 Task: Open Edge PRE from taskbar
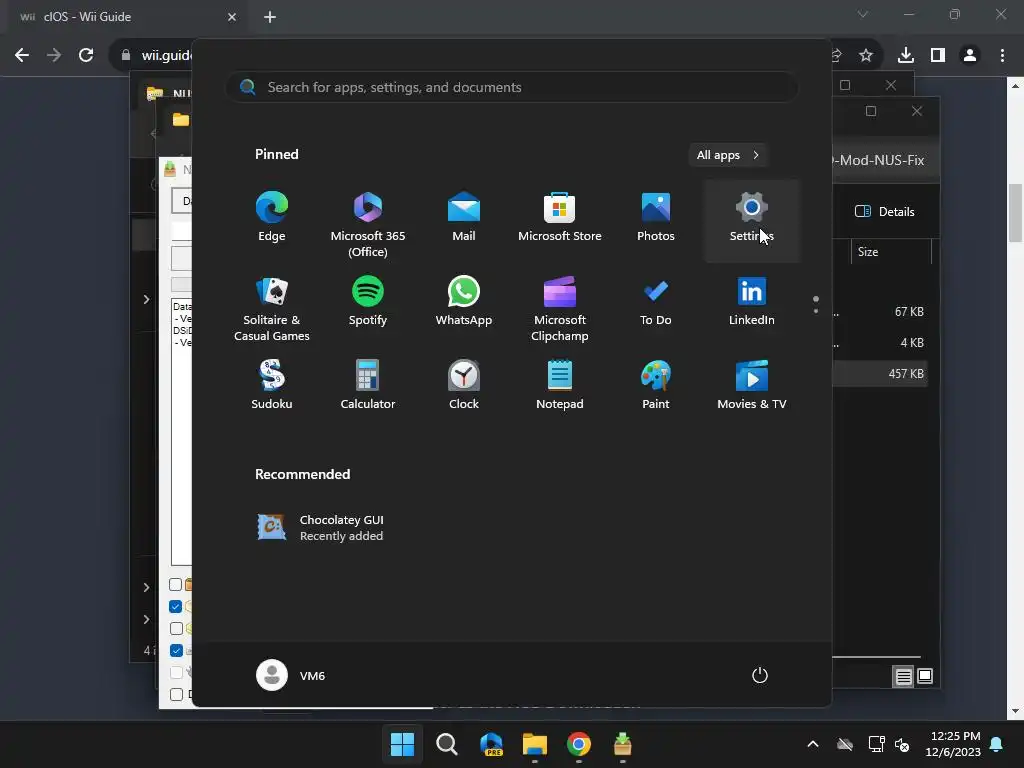[x=491, y=744]
